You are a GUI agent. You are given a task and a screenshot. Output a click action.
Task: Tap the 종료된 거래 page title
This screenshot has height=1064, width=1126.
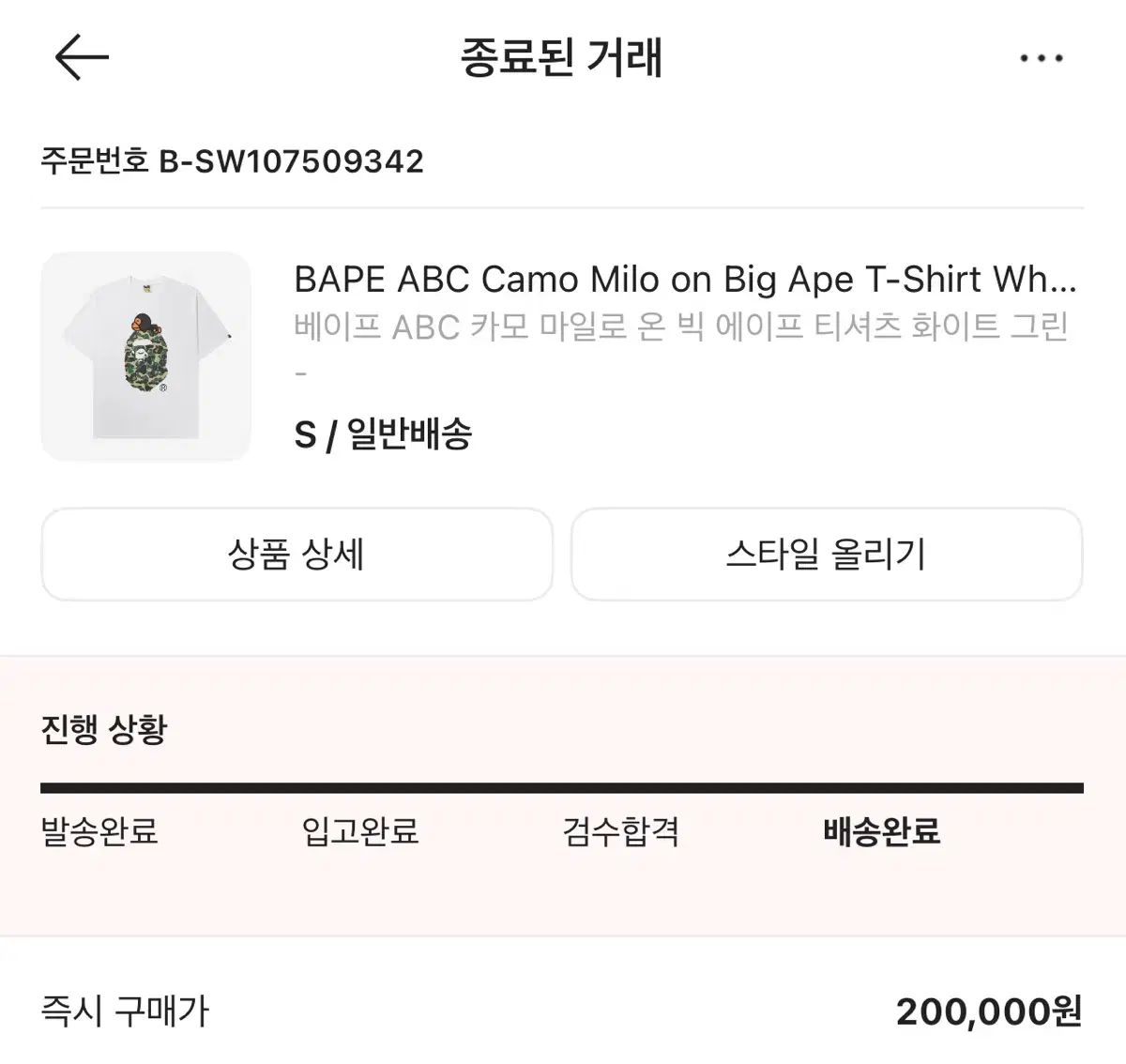point(561,57)
